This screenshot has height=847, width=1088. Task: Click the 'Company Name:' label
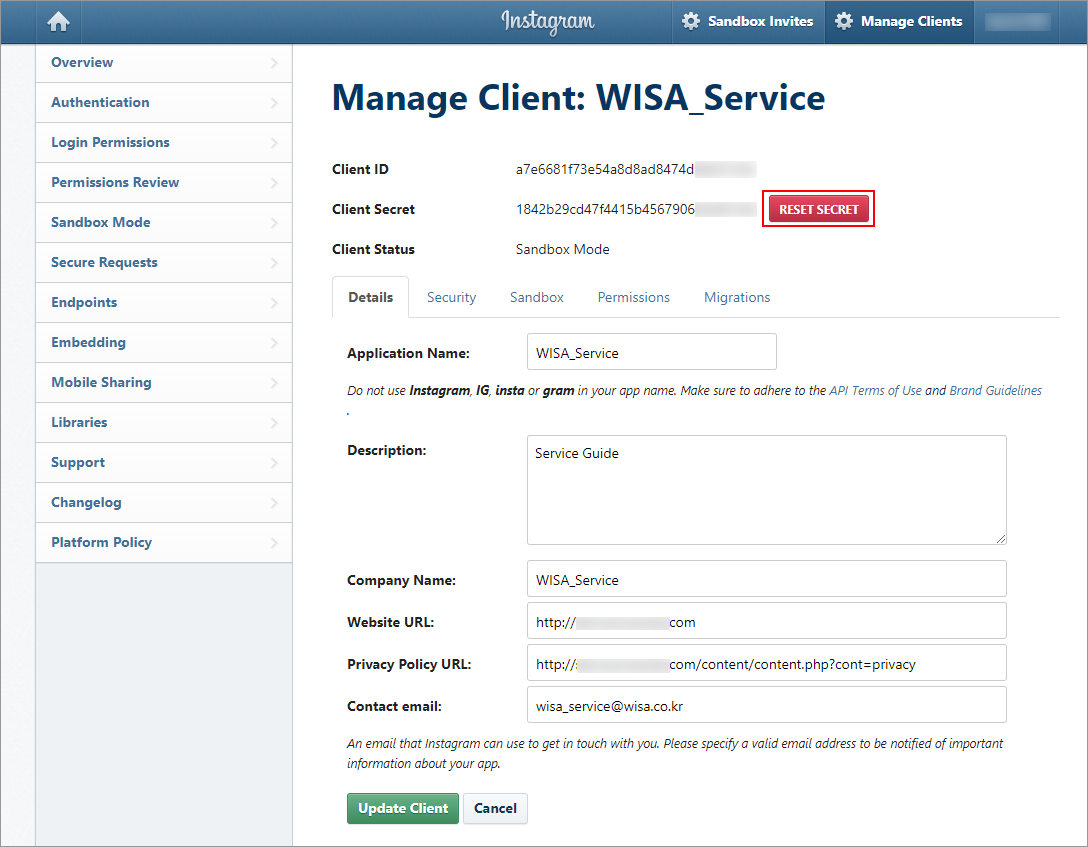point(401,580)
